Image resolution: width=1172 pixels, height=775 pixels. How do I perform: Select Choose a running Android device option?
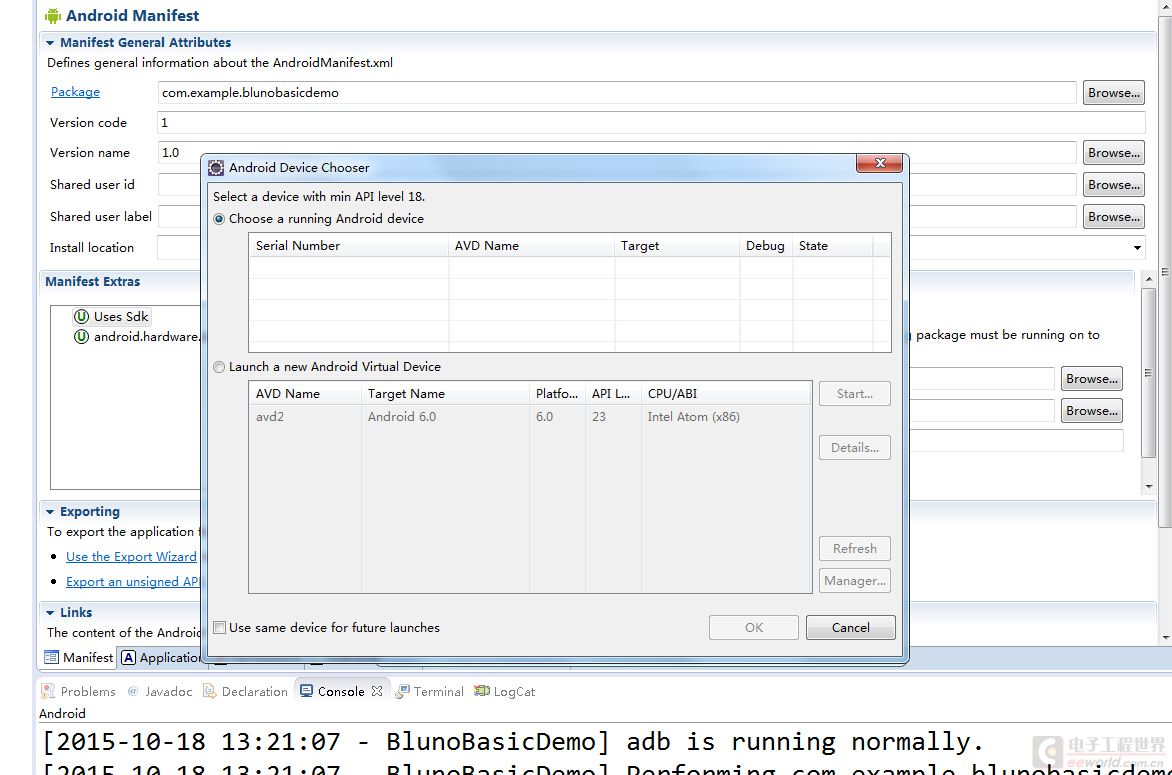point(219,219)
